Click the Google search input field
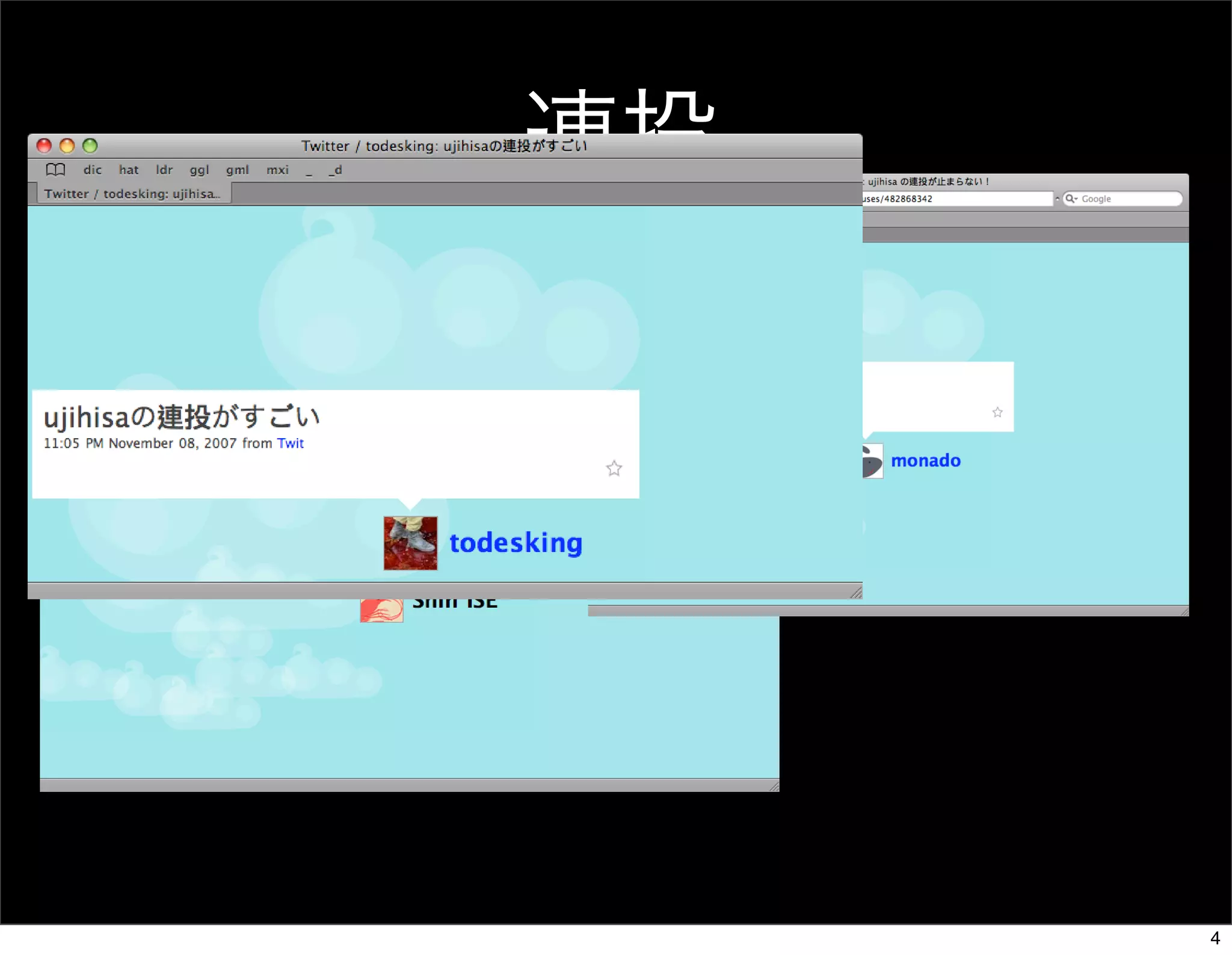 pyautogui.click(x=1128, y=199)
